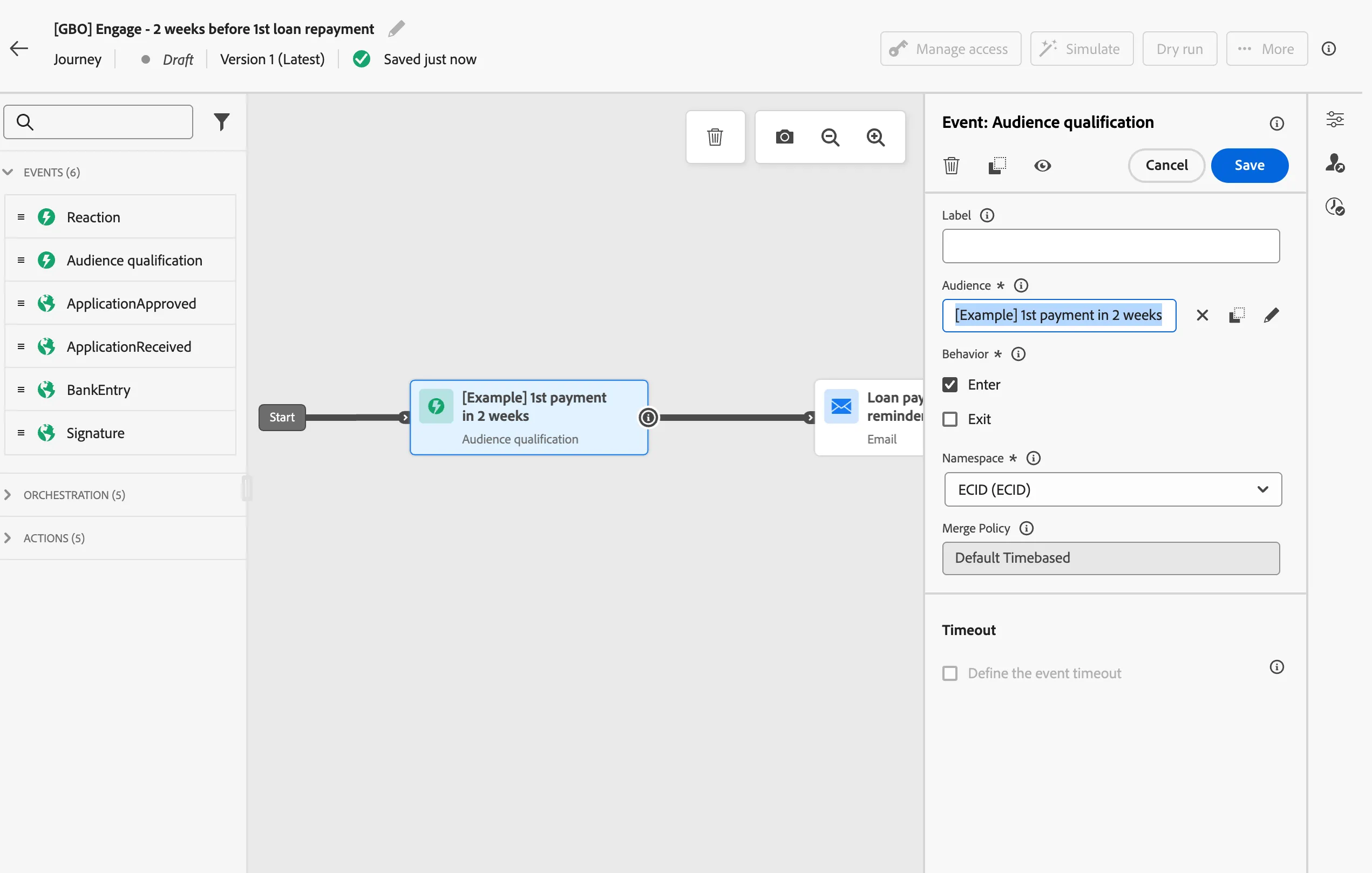Click the eye icon in the event panel
The height and width of the screenshot is (873, 1372).
tap(1043, 166)
